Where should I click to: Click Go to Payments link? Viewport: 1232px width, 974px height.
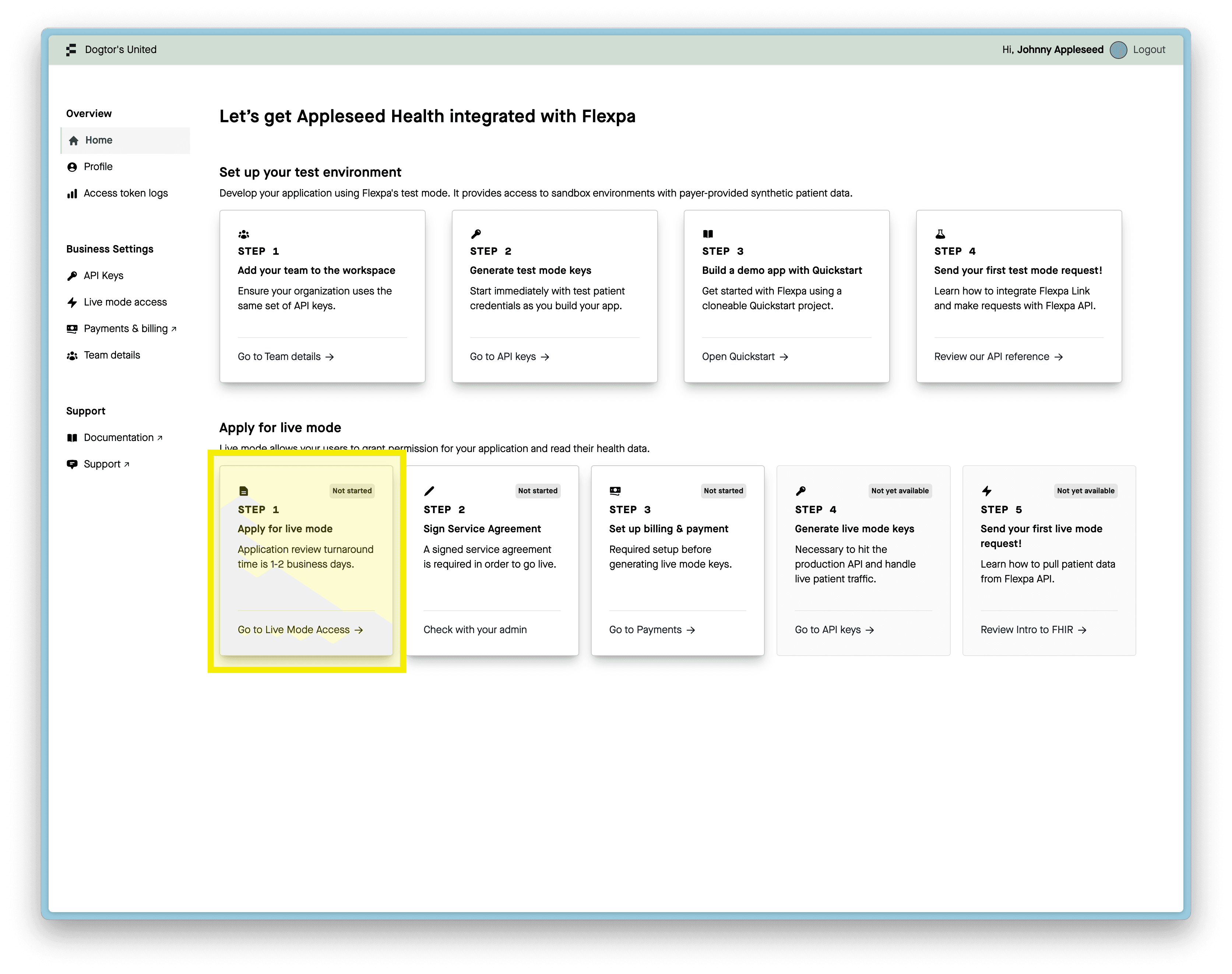click(x=652, y=630)
